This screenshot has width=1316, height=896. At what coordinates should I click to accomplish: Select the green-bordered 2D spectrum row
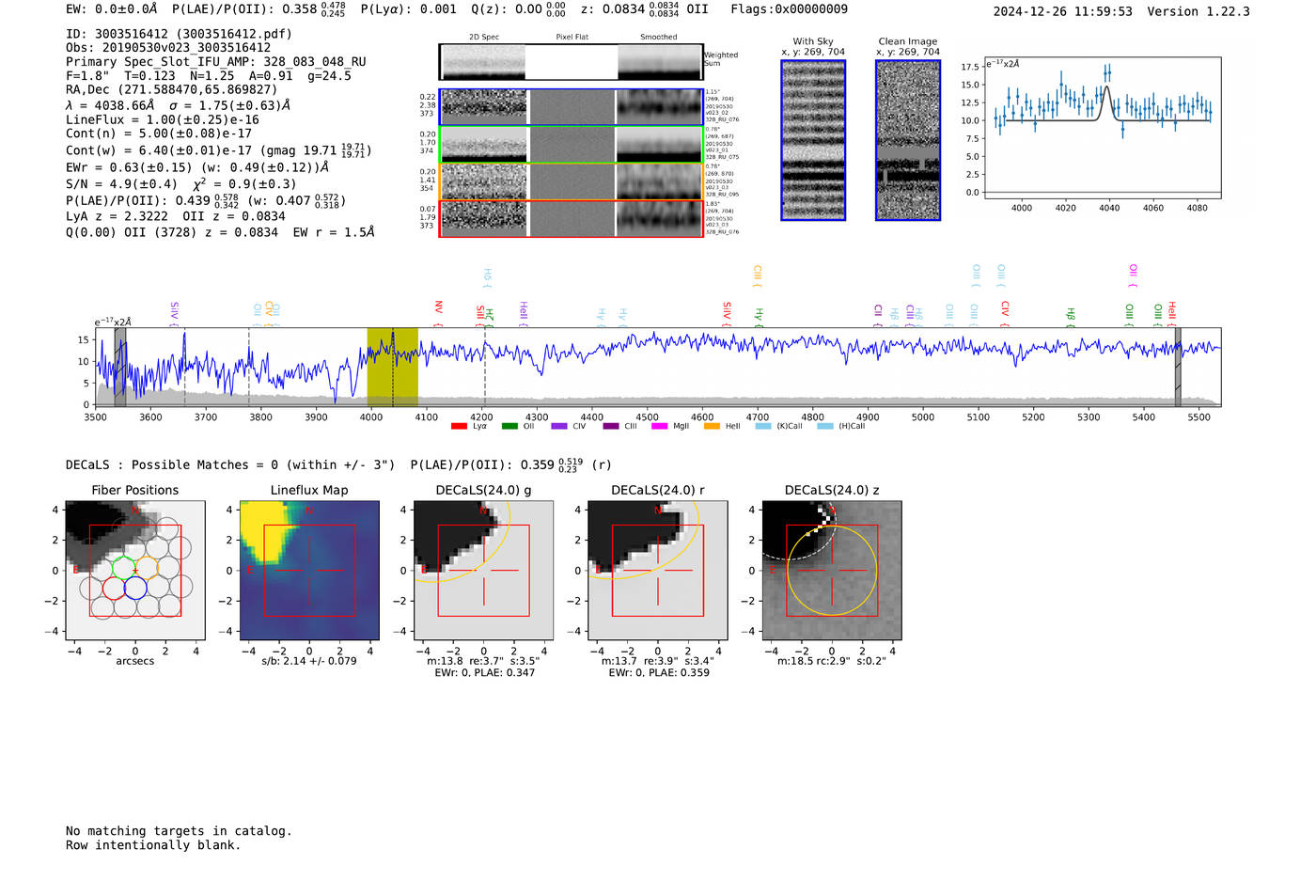point(572,145)
